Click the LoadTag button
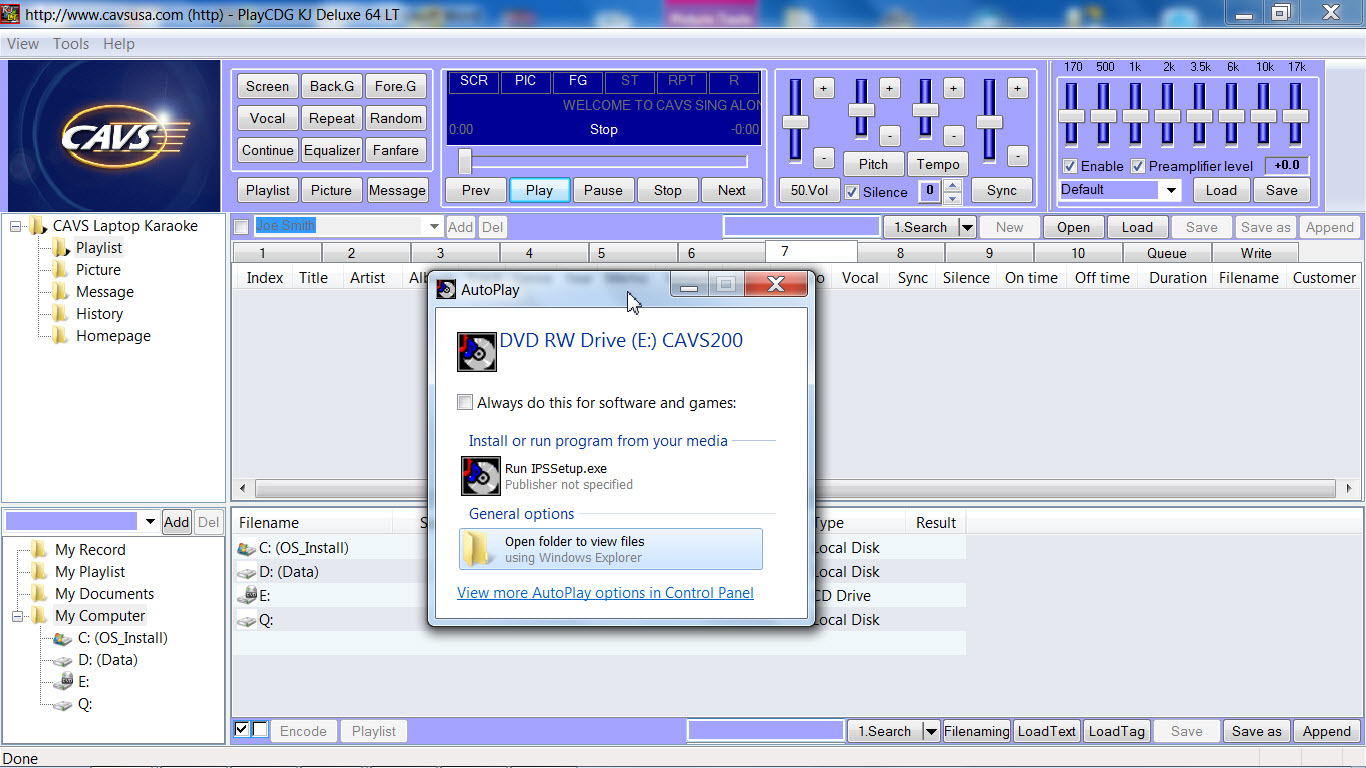Image resolution: width=1366 pixels, height=768 pixels. (x=1116, y=731)
